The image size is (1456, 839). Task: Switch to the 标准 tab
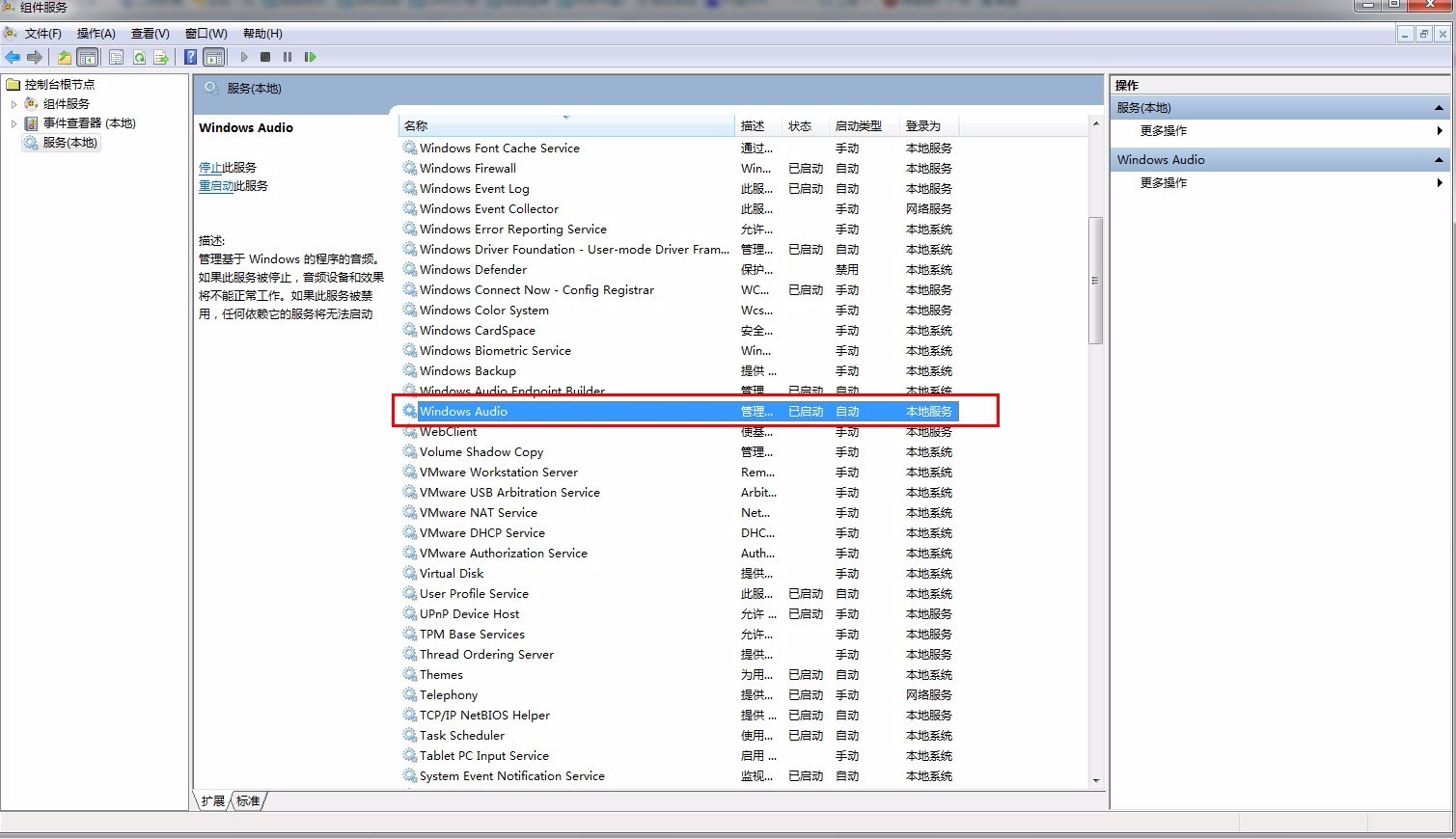[248, 800]
